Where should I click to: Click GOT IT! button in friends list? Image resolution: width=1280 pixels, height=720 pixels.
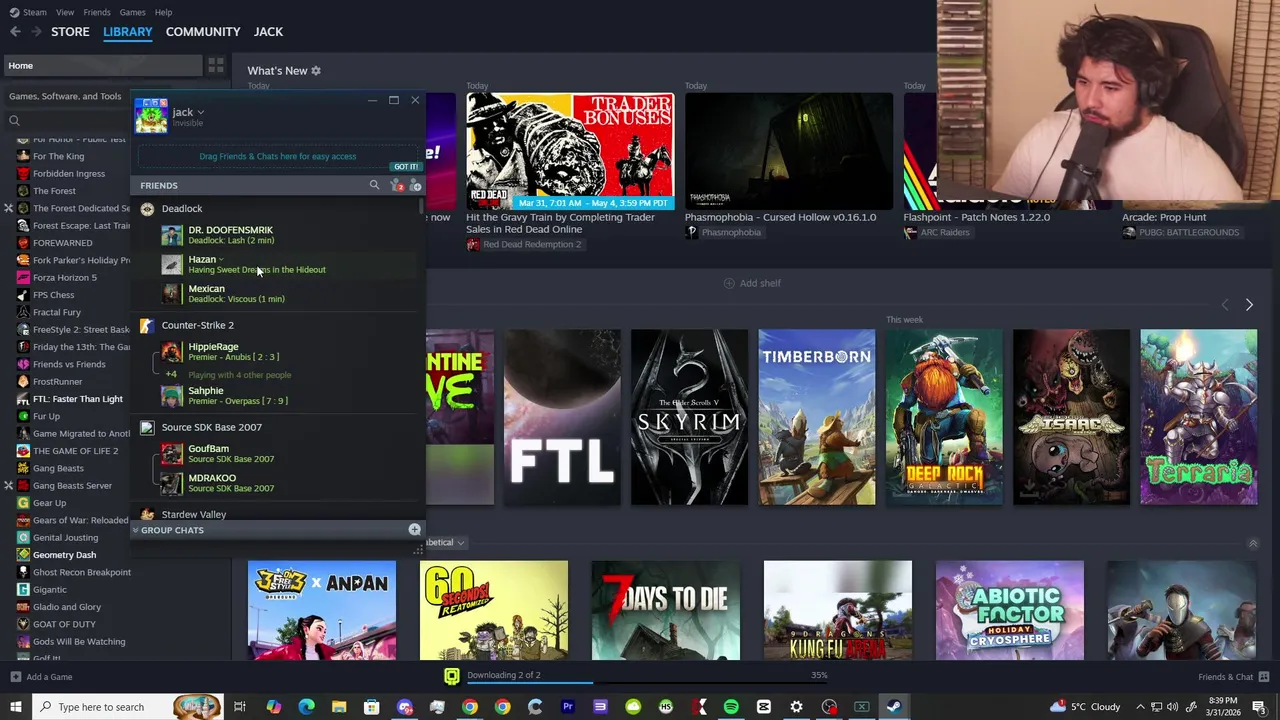(x=405, y=167)
